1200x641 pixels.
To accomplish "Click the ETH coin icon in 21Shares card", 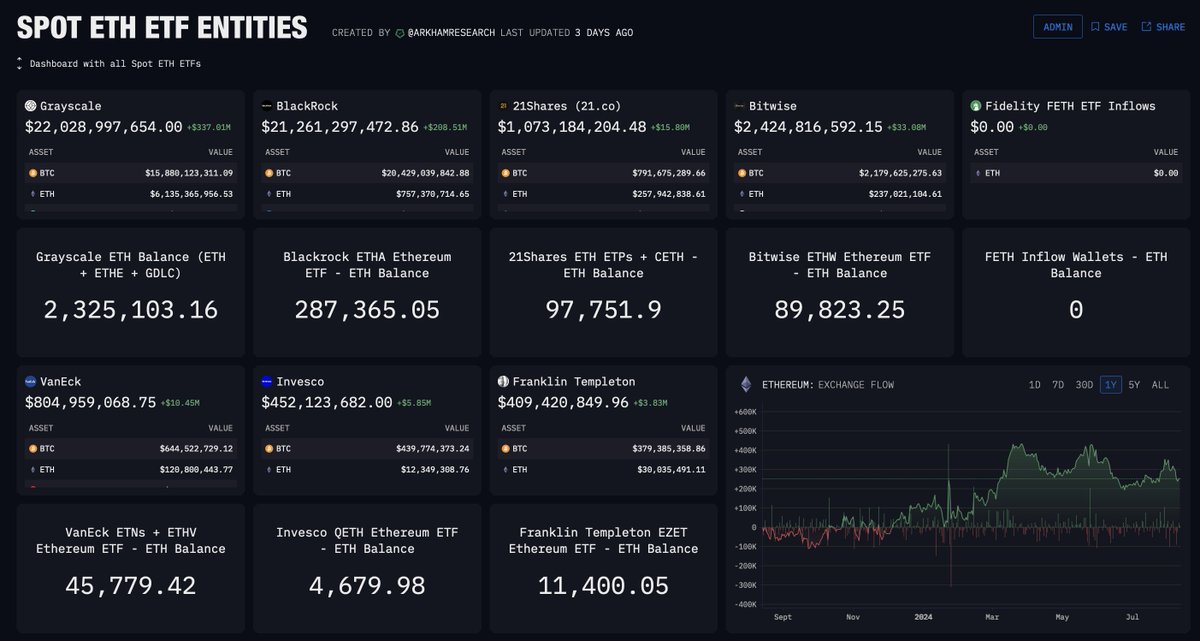I will (506, 194).
